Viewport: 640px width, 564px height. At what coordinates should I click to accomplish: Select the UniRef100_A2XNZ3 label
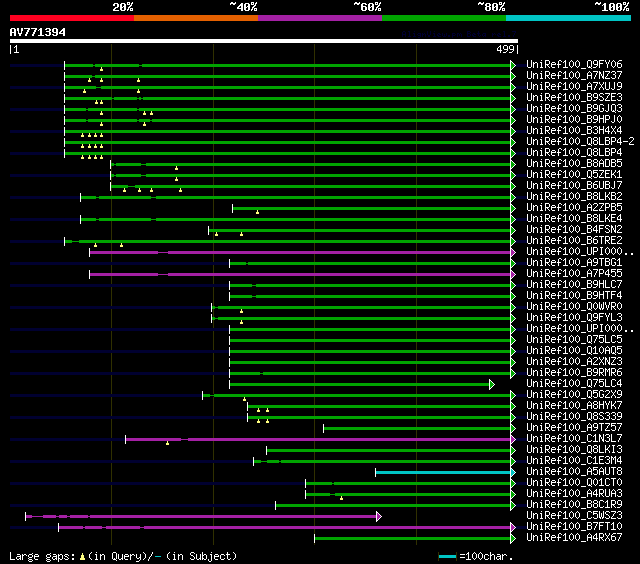coord(574,362)
